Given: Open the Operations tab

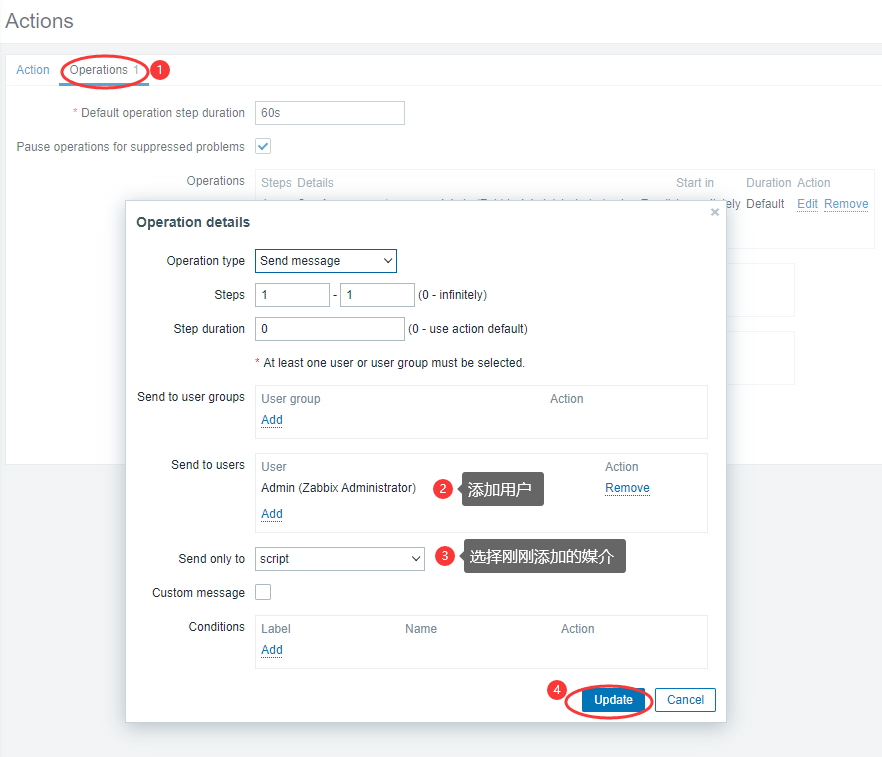Looking at the screenshot, I should tap(104, 70).
